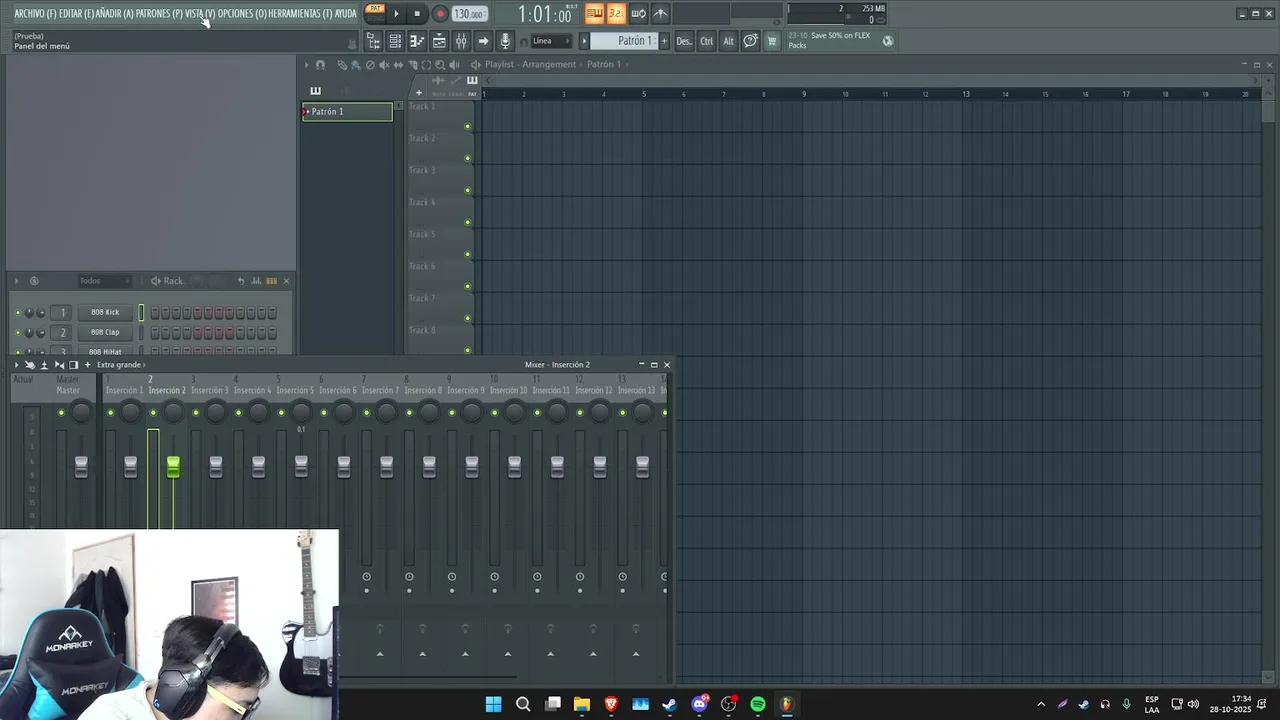The width and height of the screenshot is (1280, 720).
Task: Mute 808 Clap channel green light
Action: click(x=17, y=333)
